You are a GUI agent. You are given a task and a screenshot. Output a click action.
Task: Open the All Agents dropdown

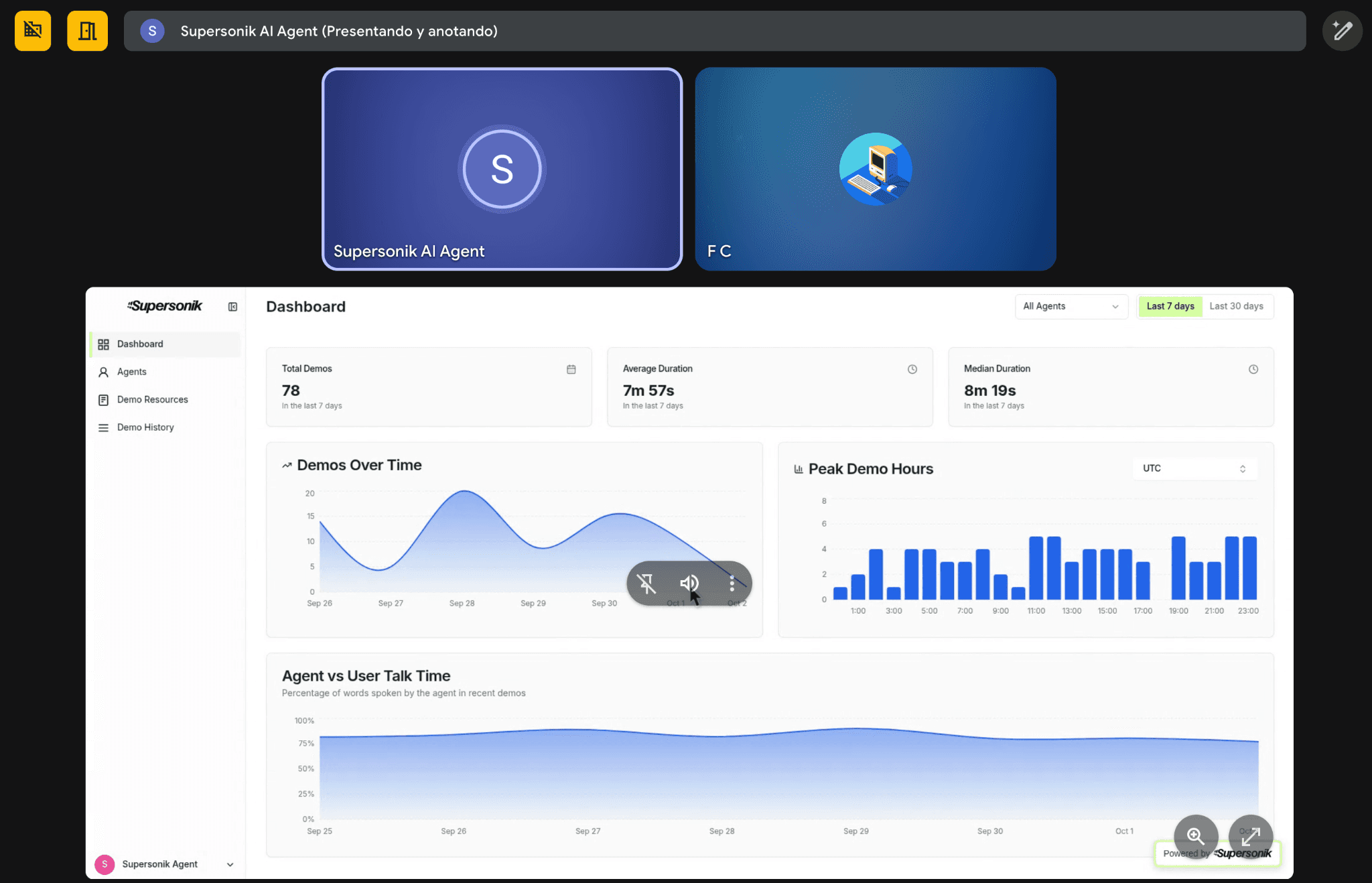pyautogui.click(x=1071, y=306)
